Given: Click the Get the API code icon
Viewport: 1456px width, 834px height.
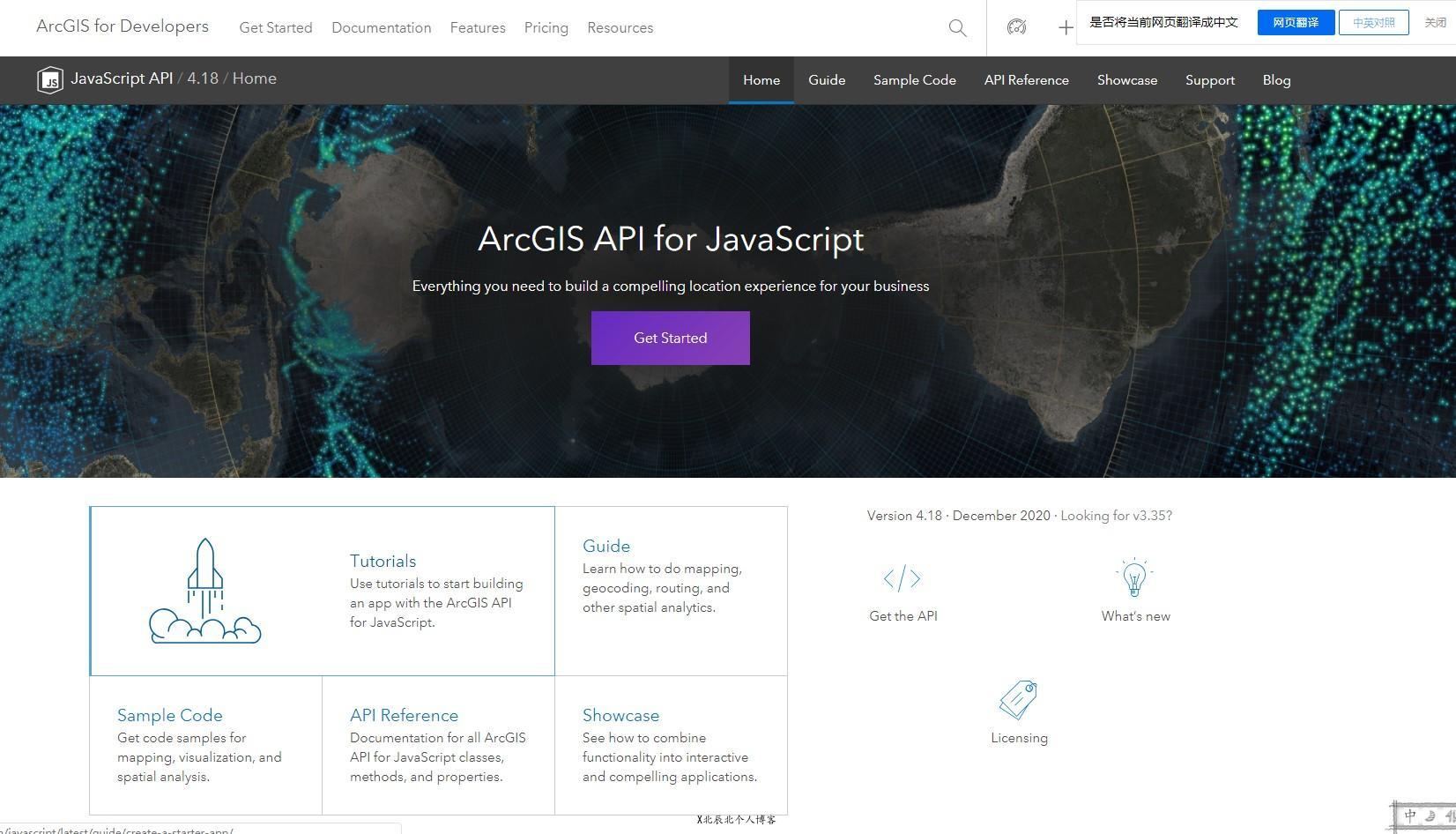Looking at the screenshot, I should (x=902, y=579).
